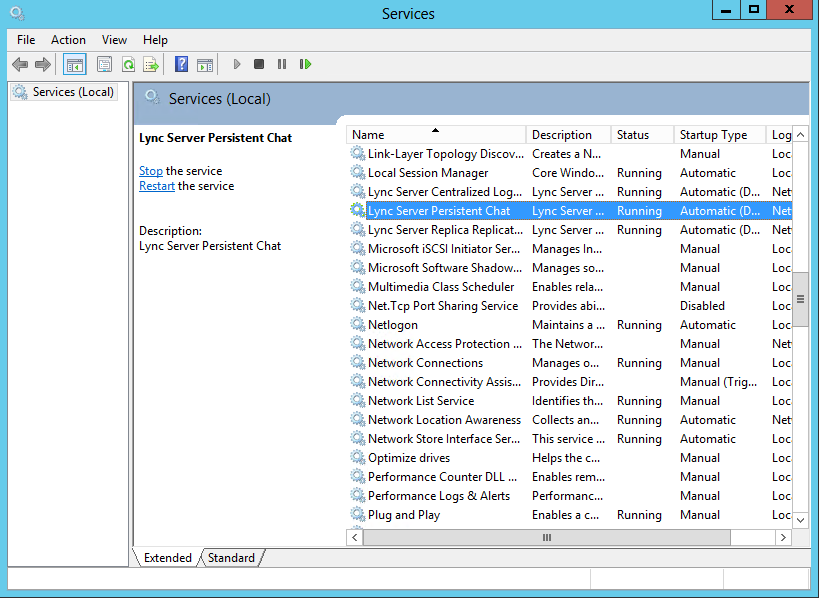The image size is (819, 598).
Task: Open the Action menu
Action: (x=68, y=40)
